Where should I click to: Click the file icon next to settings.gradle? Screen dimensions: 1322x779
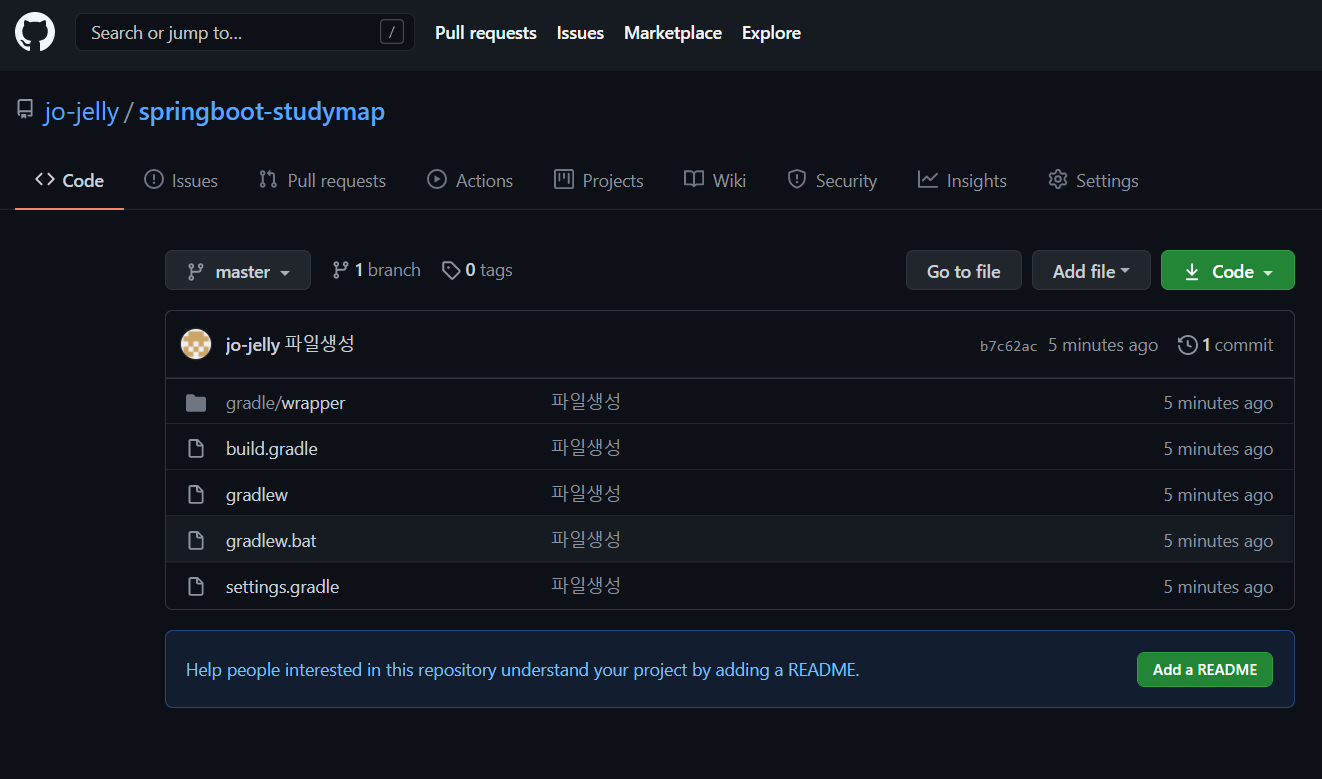tap(196, 587)
